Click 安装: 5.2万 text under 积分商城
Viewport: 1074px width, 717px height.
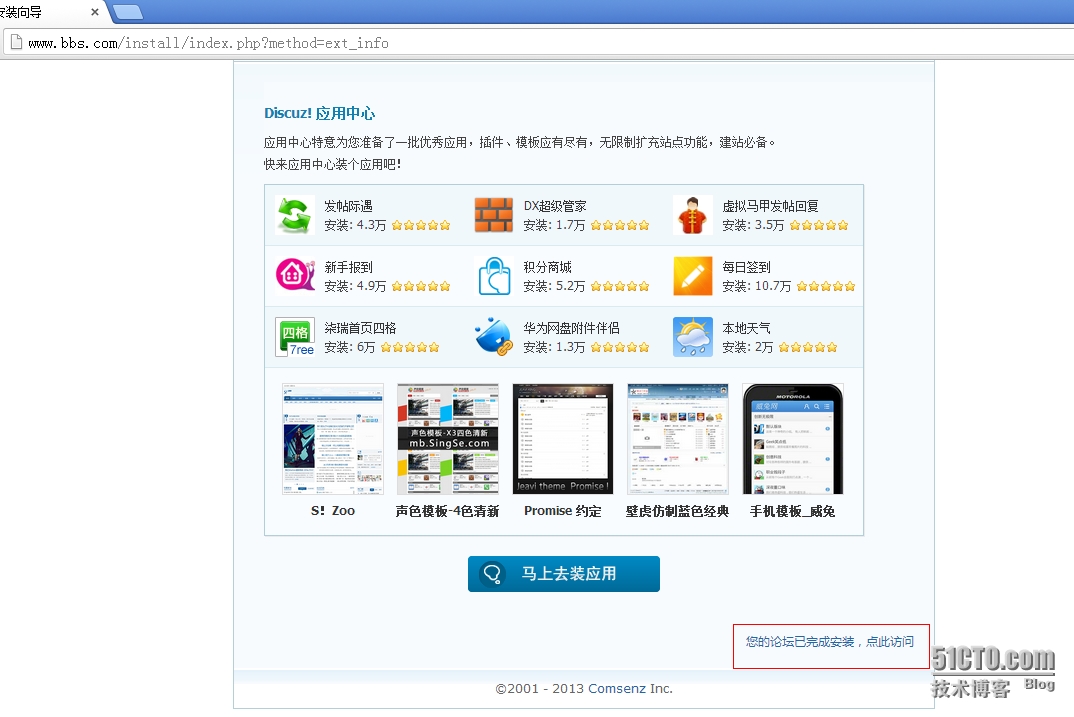click(x=554, y=286)
